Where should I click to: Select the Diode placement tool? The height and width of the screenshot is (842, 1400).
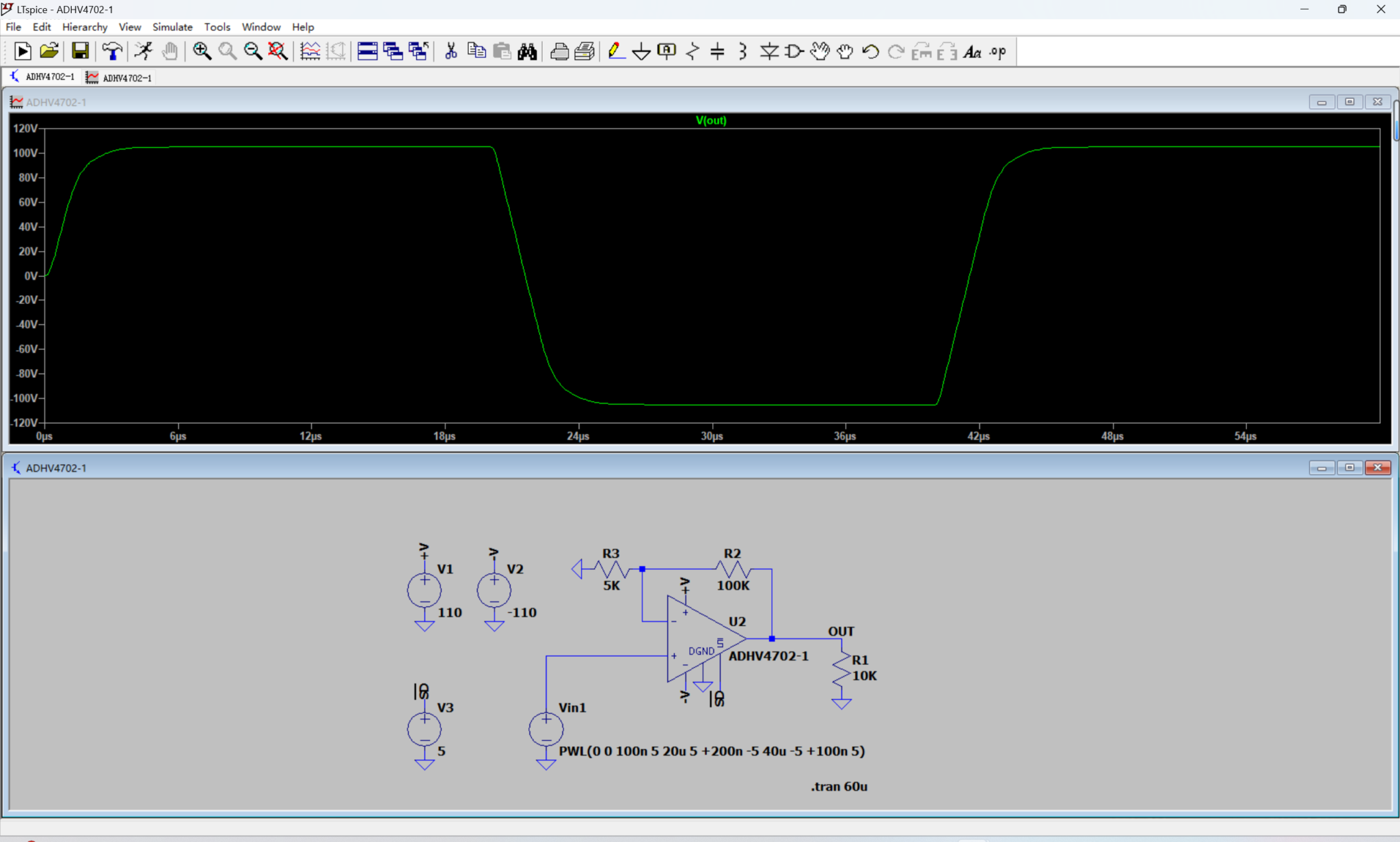(x=770, y=51)
